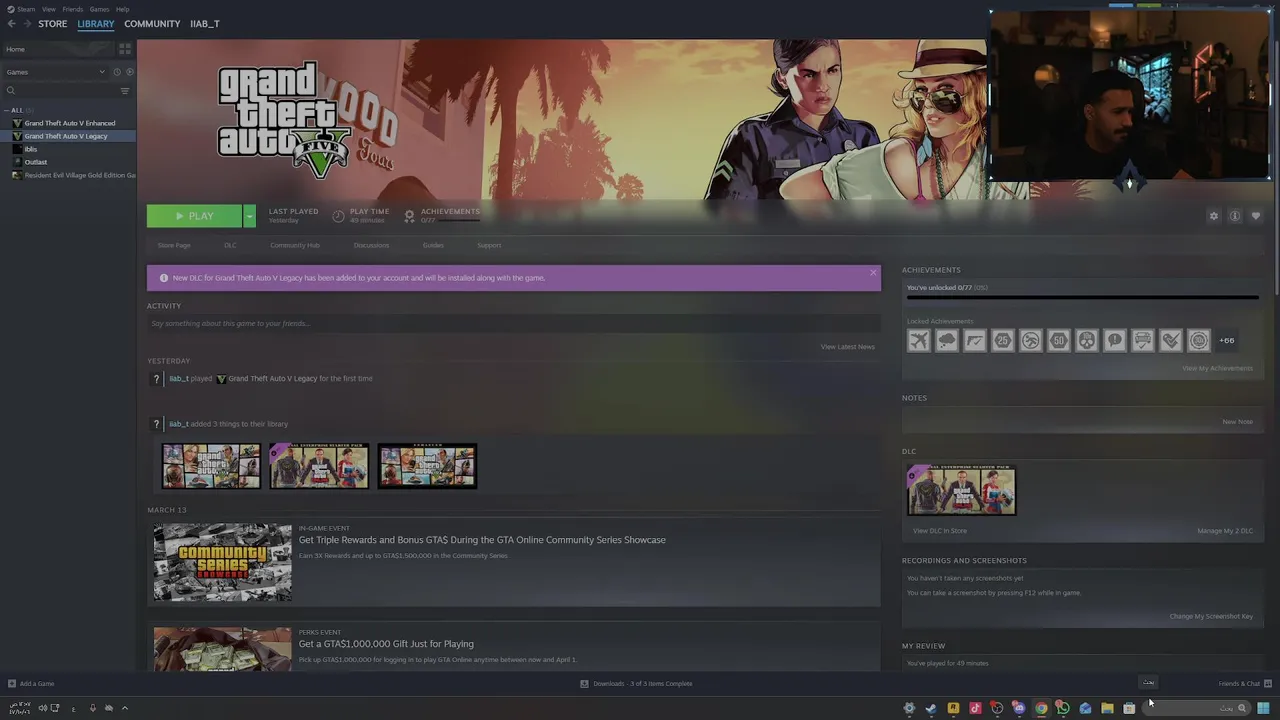The height and width of the screenshot is (720, 1280).
Task: Open Rockstar Games Launcher in taskbar
Action: [x=953, y=708]
